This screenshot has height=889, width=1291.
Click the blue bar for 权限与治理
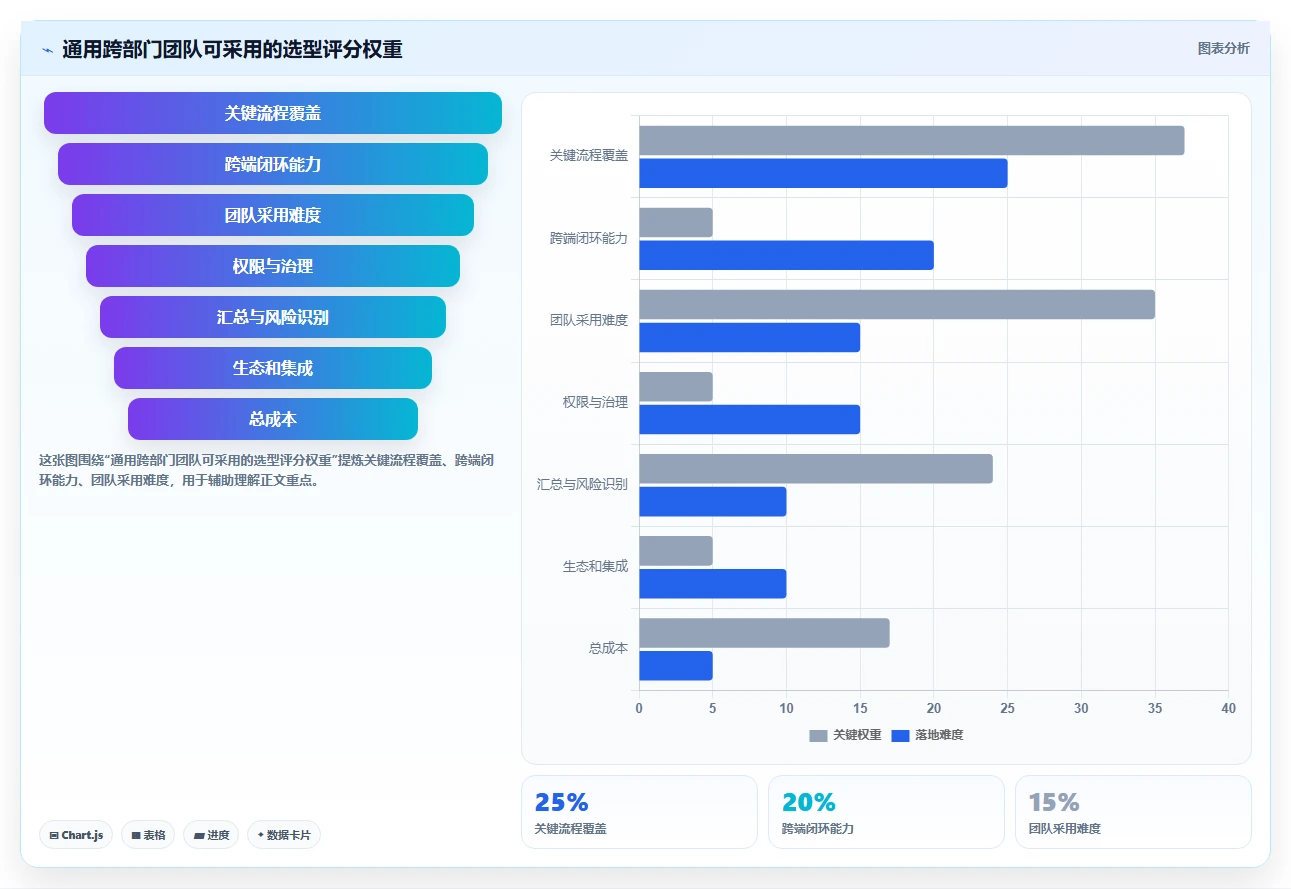pyautogui.click(x=750, y=419)
